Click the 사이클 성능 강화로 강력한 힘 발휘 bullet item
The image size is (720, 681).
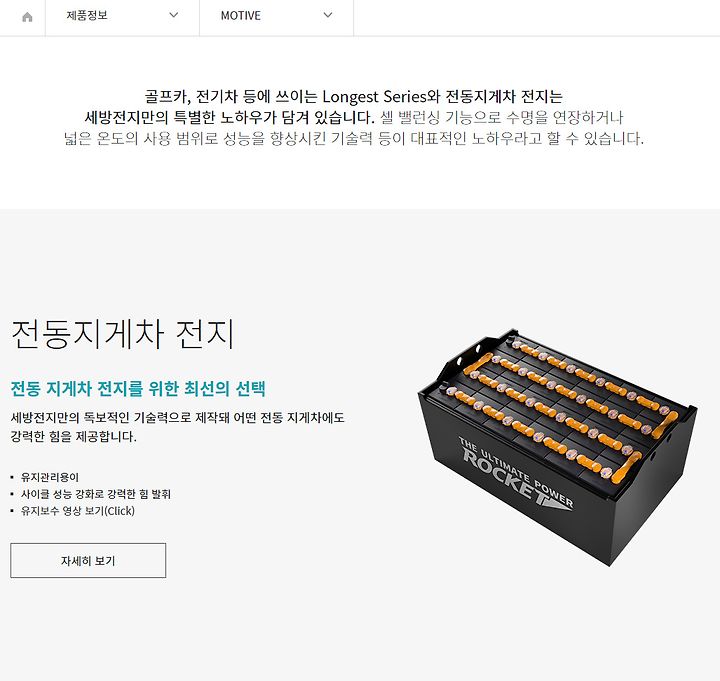pyautogui.click(x=96, y=494)
